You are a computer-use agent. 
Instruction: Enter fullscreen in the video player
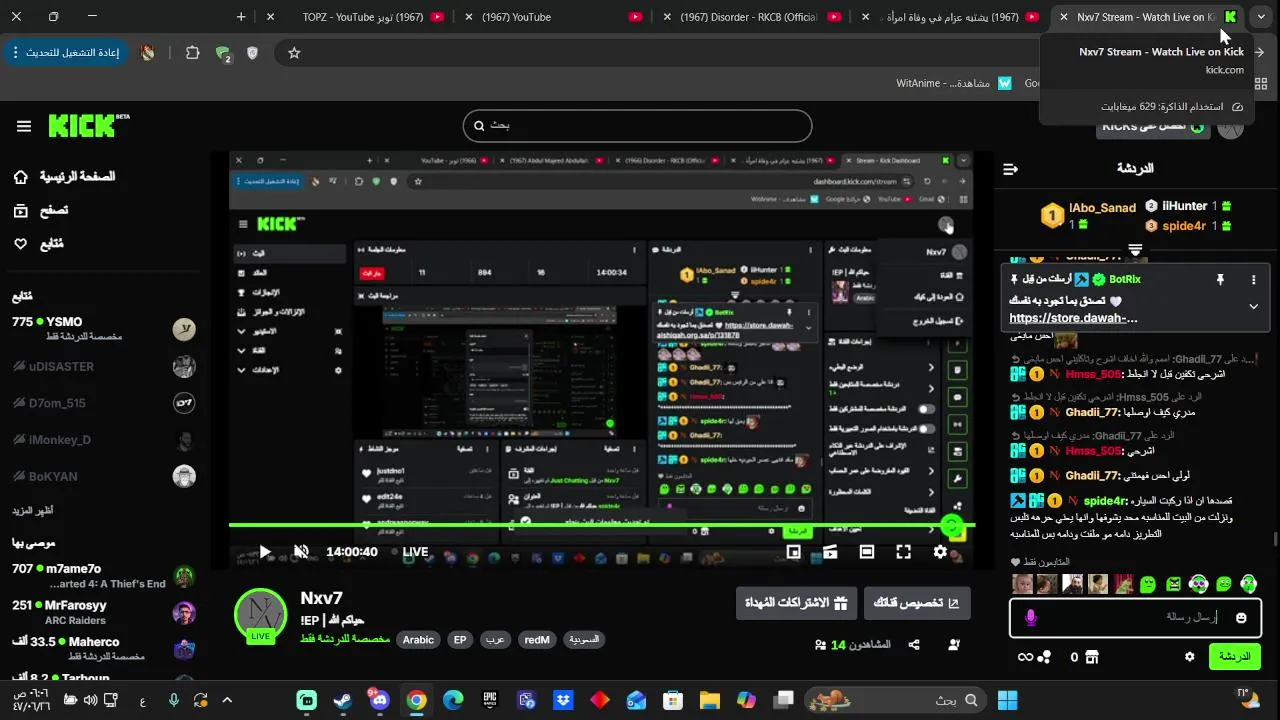[x=903, y=551]
